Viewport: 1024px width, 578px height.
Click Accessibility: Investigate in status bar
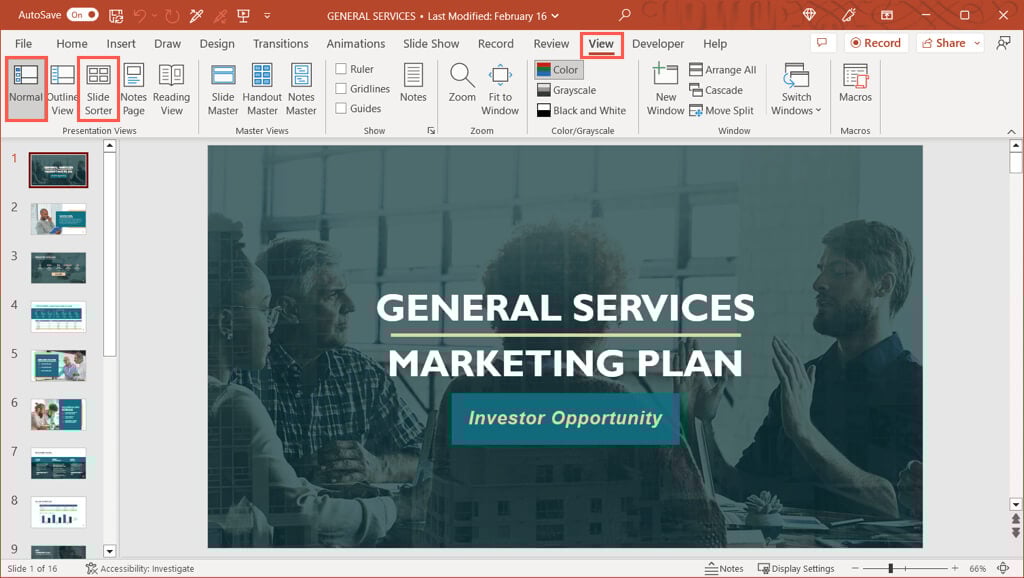[x=140, y=568]
